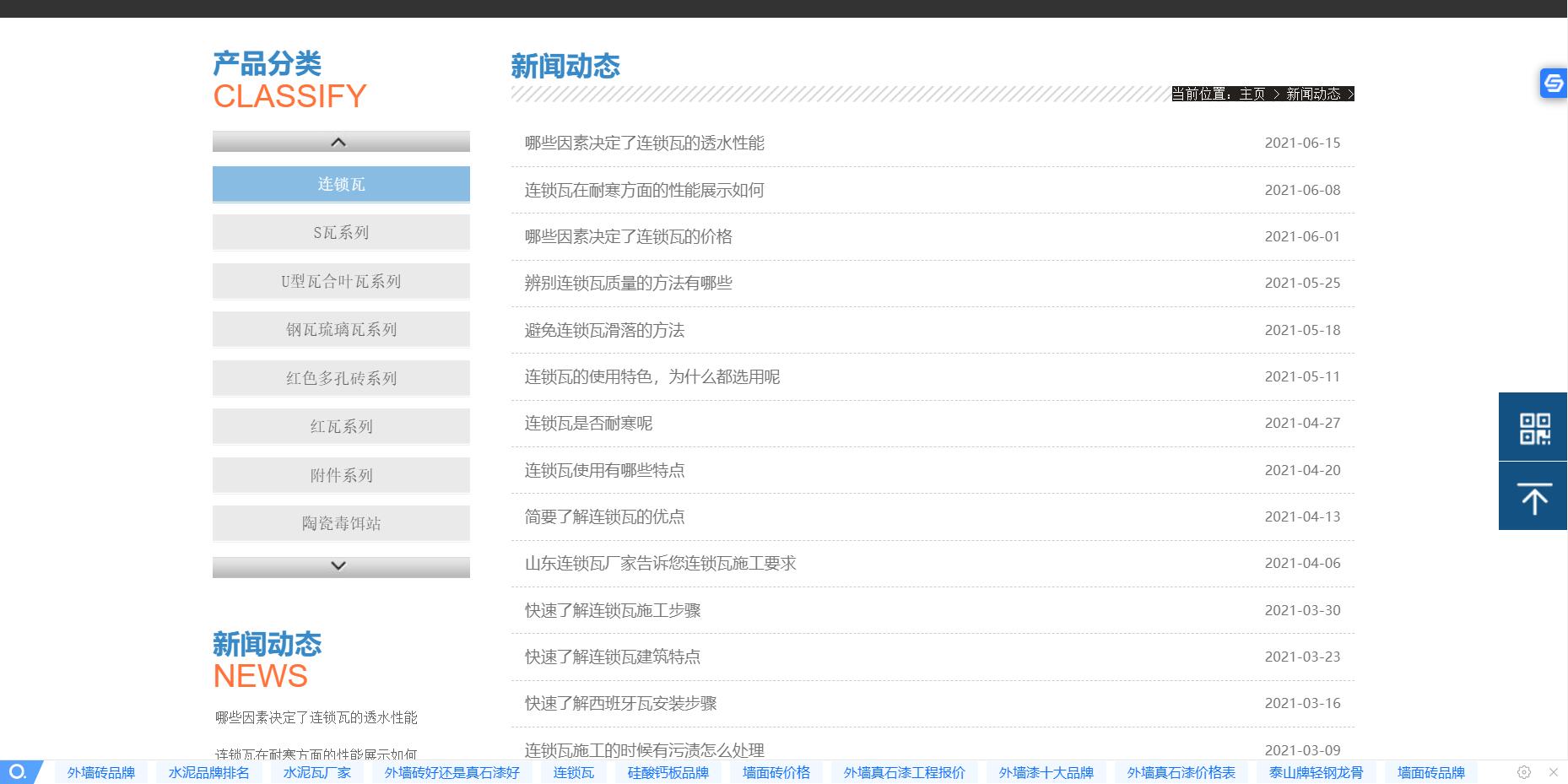Select the U型瓦合叶瓦系列 category
Image resolution: width=1568 pixels, height=784 pixels.
(x=341, y=281)
